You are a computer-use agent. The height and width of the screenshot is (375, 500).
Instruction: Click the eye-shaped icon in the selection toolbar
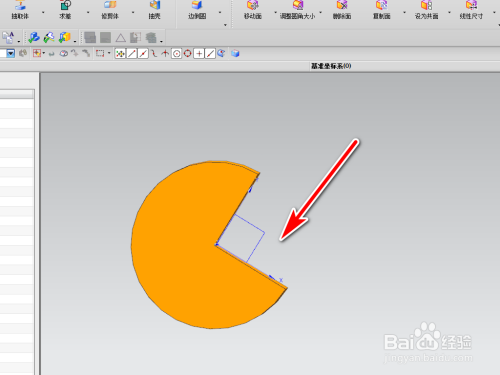[64, 54]
